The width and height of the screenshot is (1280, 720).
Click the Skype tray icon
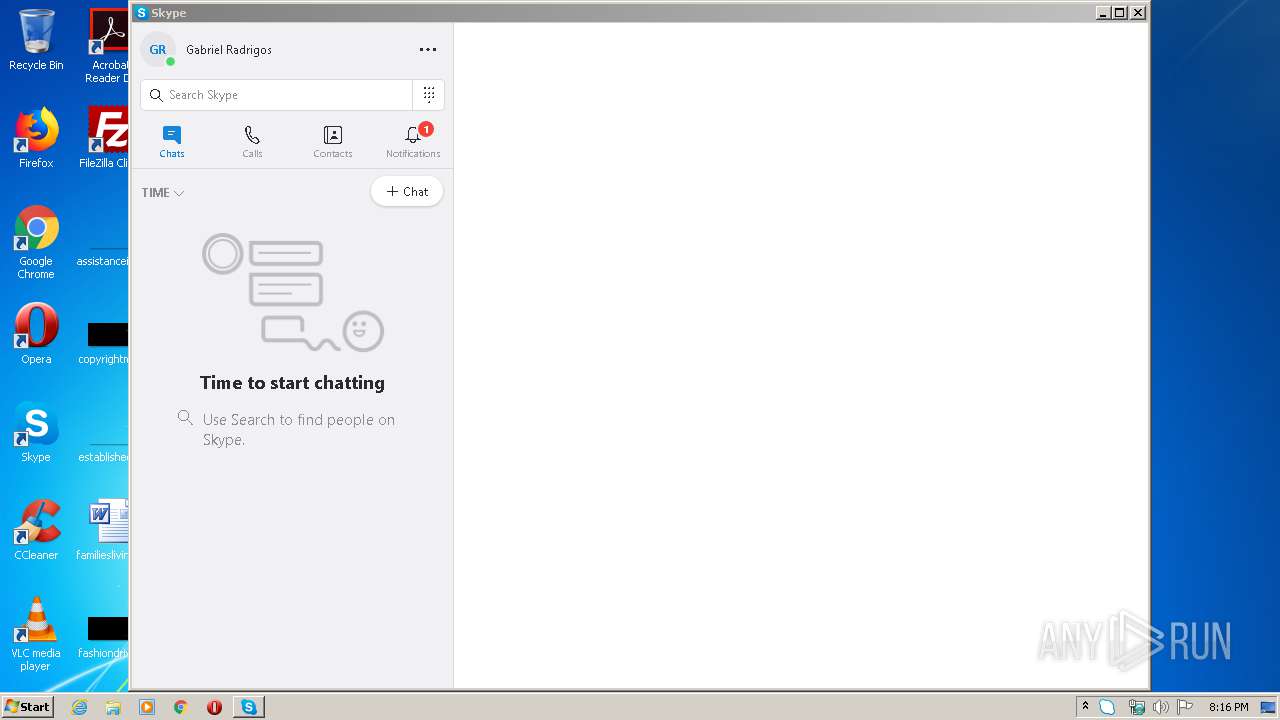point(1108,707)
